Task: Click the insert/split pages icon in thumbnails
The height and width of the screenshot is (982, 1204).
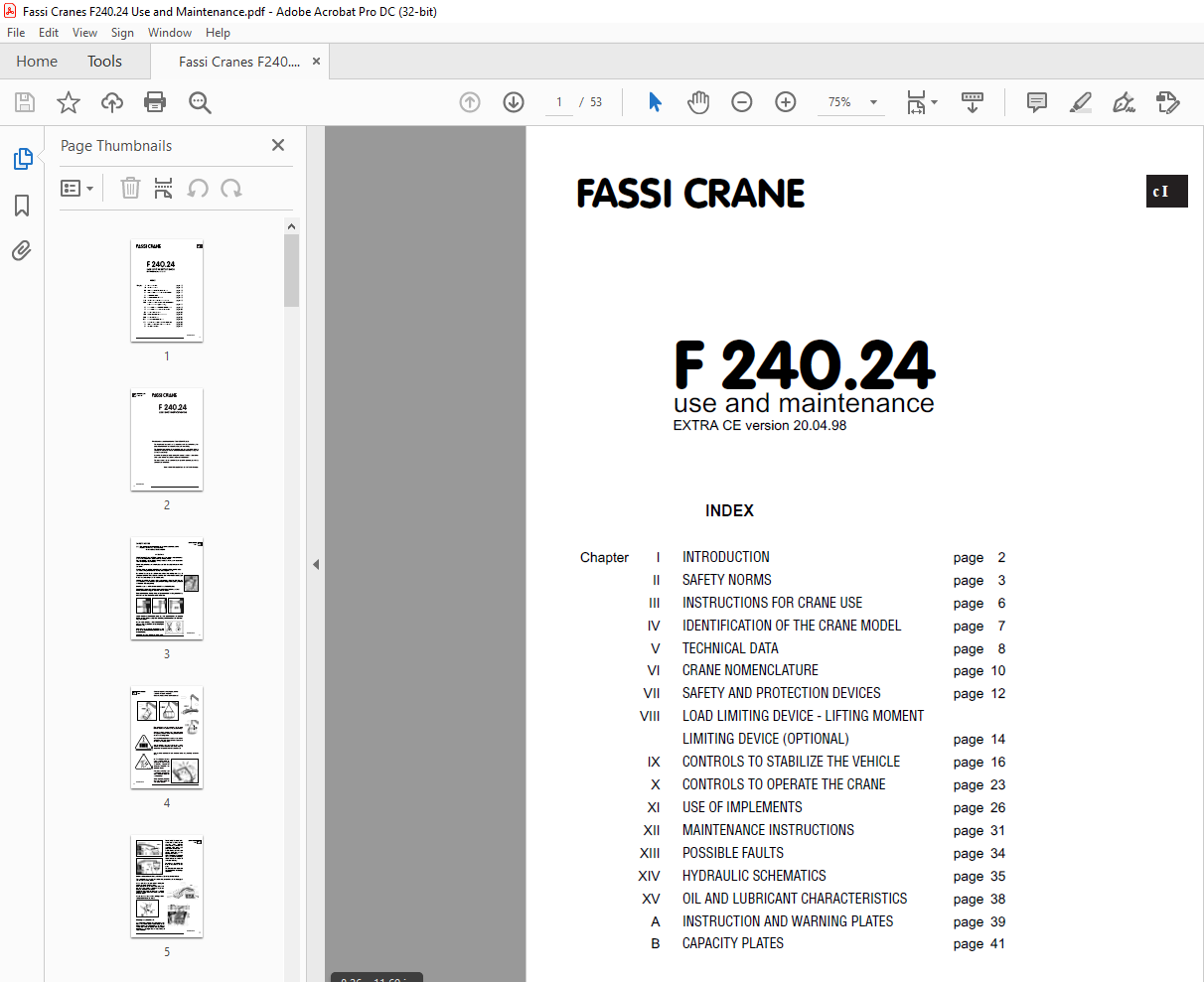Action: [x=164, y=188]
